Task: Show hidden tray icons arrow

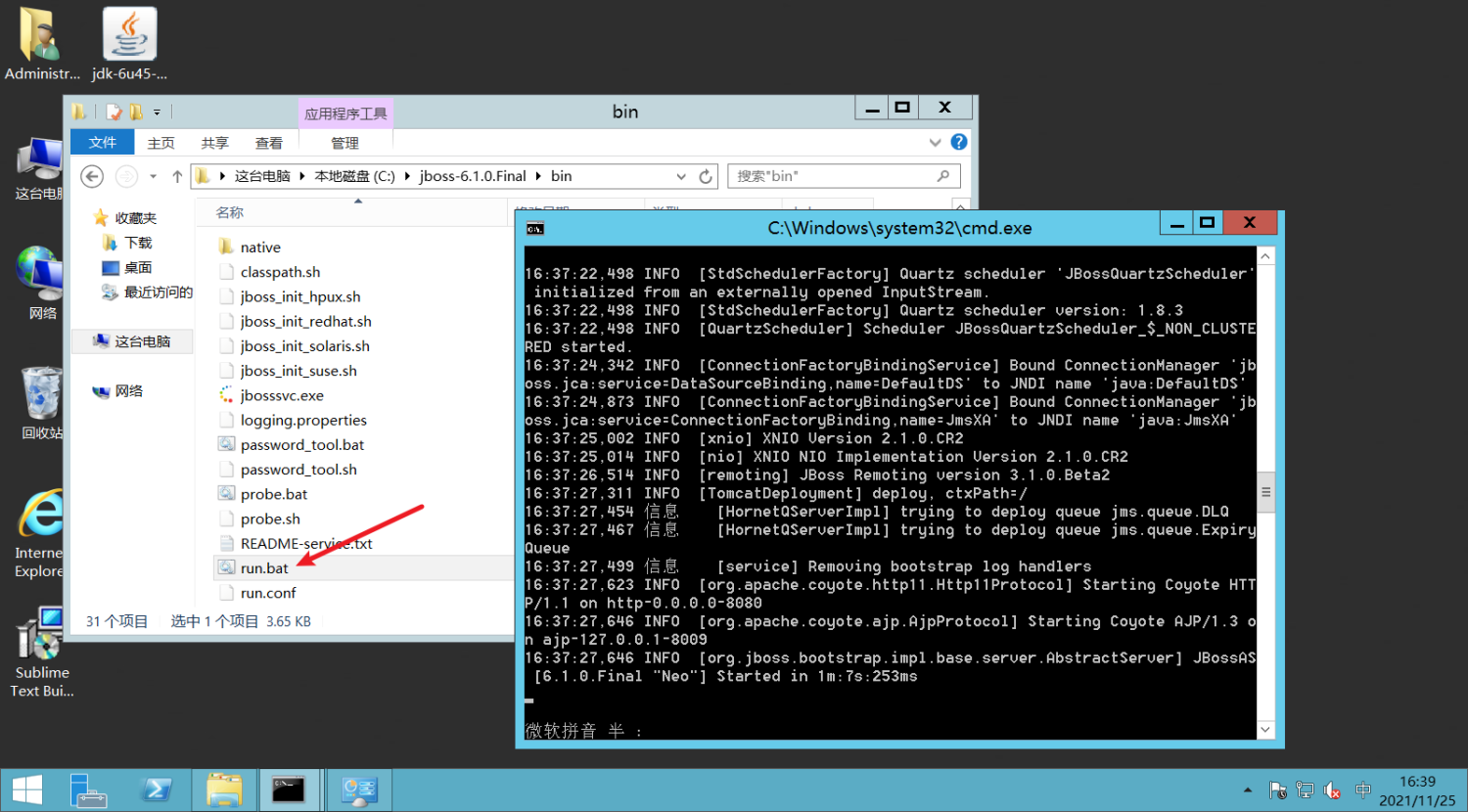Action: 1248,790
